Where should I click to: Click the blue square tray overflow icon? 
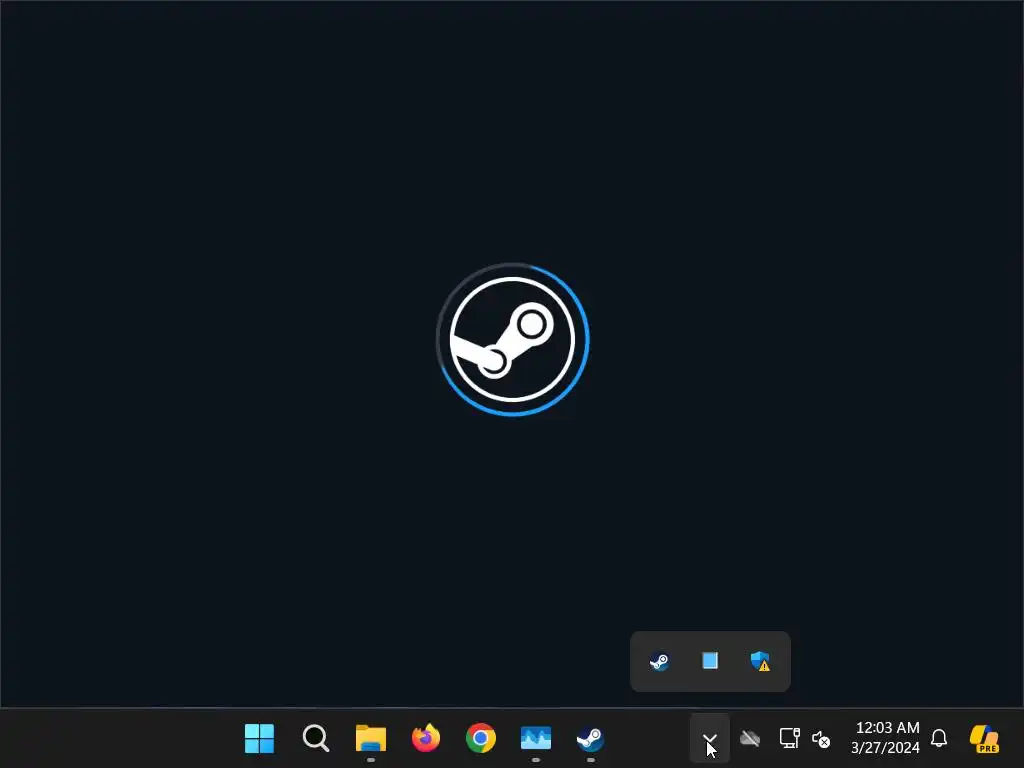(x=710, y=661)
